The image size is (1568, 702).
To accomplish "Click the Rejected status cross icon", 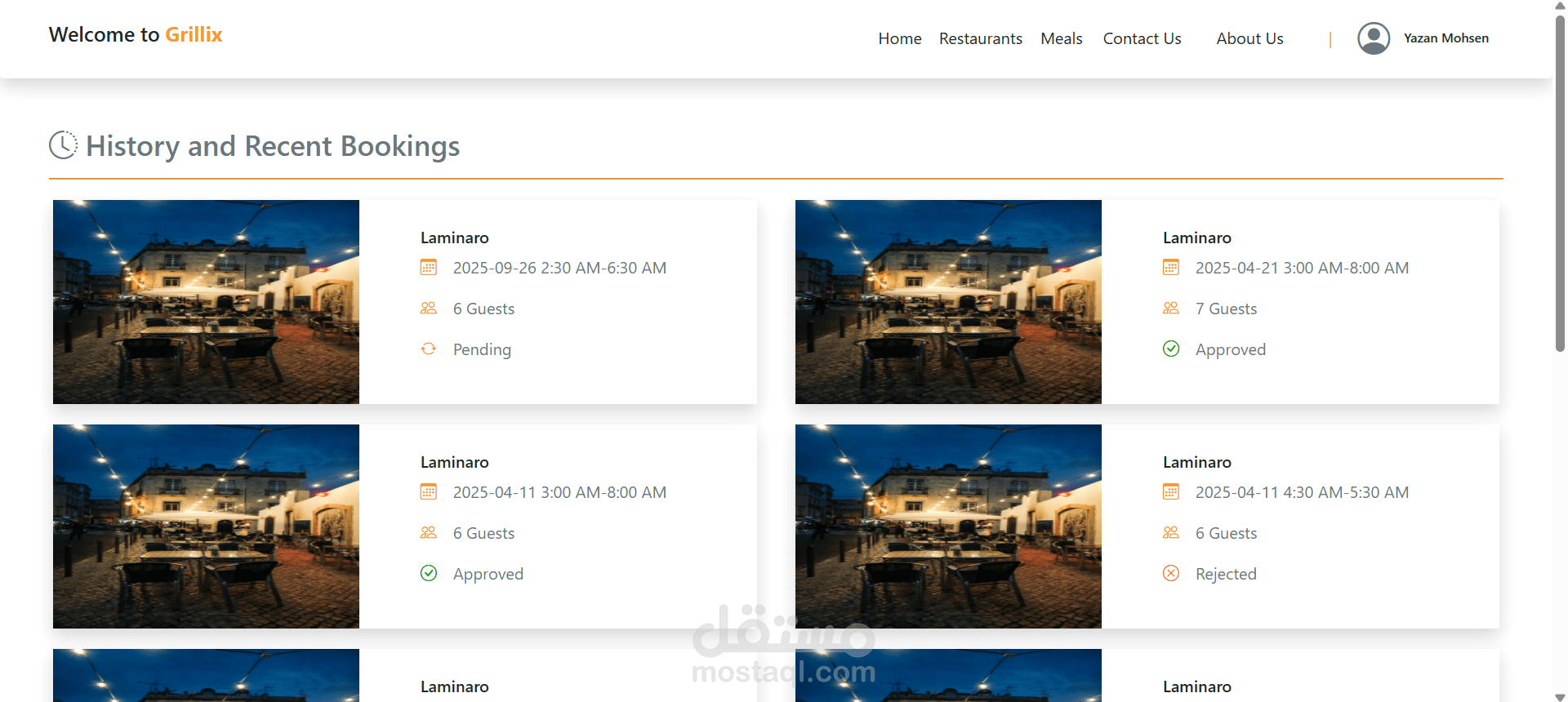I will click(x=1171, y=573).
